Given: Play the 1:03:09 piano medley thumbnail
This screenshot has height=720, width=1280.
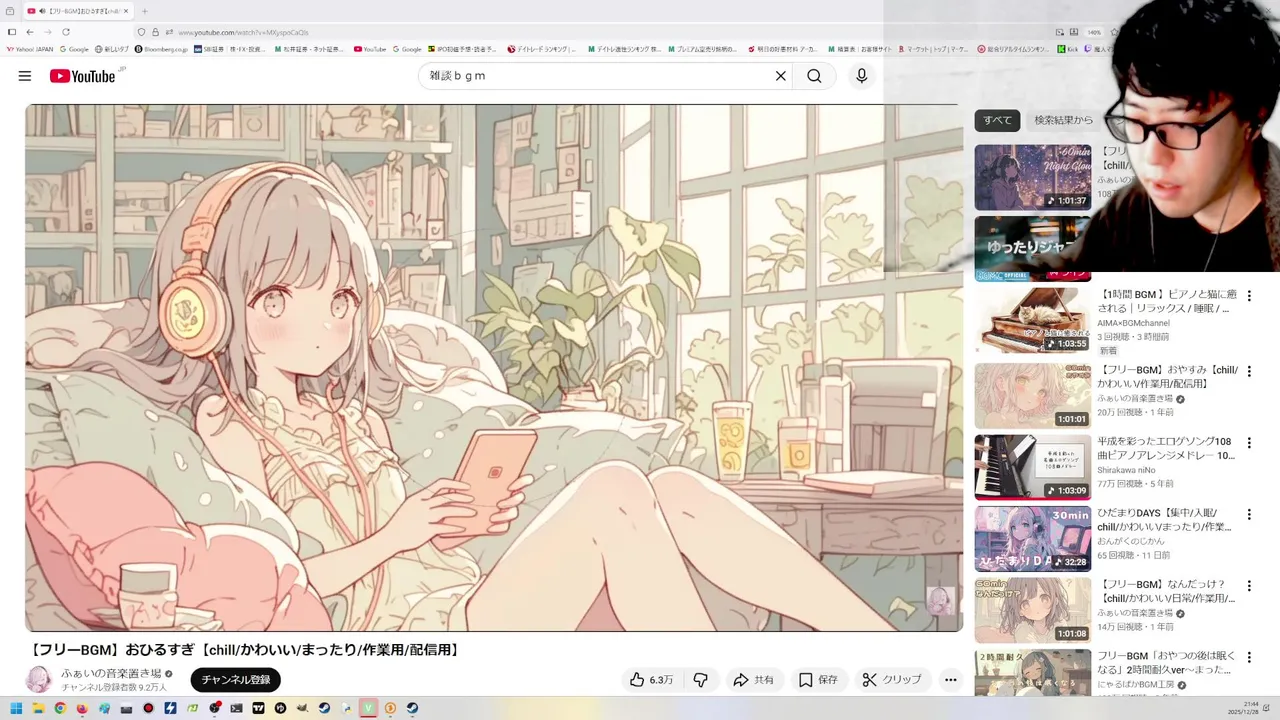Looking at the screenshot, I should pyautogui.click(x=1033, y=467).
